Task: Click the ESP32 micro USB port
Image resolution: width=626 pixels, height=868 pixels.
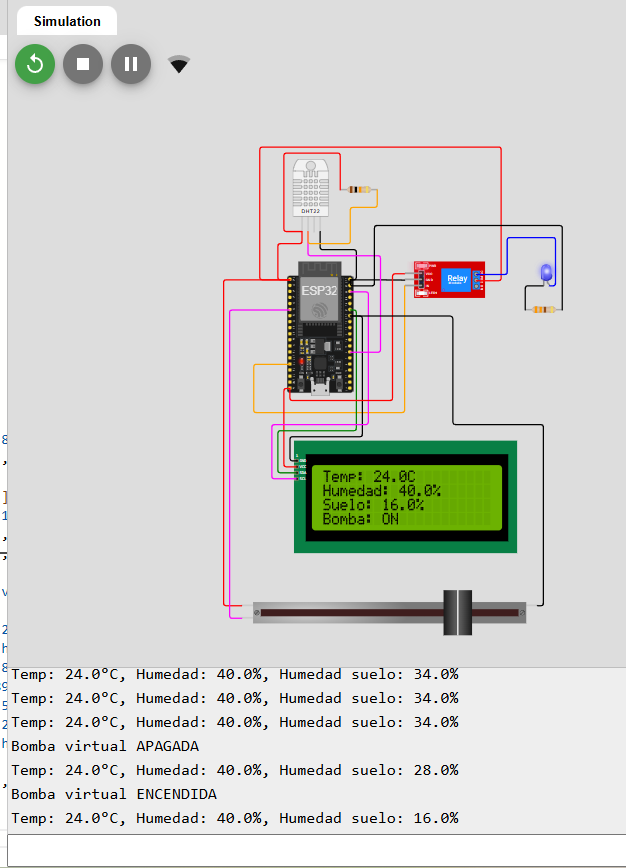Action: click(320, 389)
